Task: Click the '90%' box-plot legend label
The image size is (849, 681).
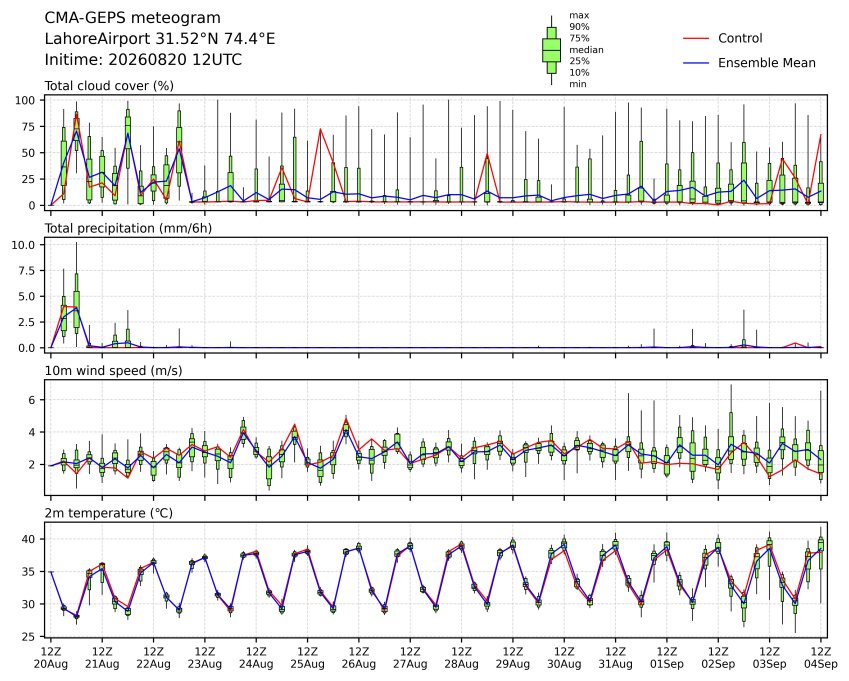Action: tap(579, 27)
